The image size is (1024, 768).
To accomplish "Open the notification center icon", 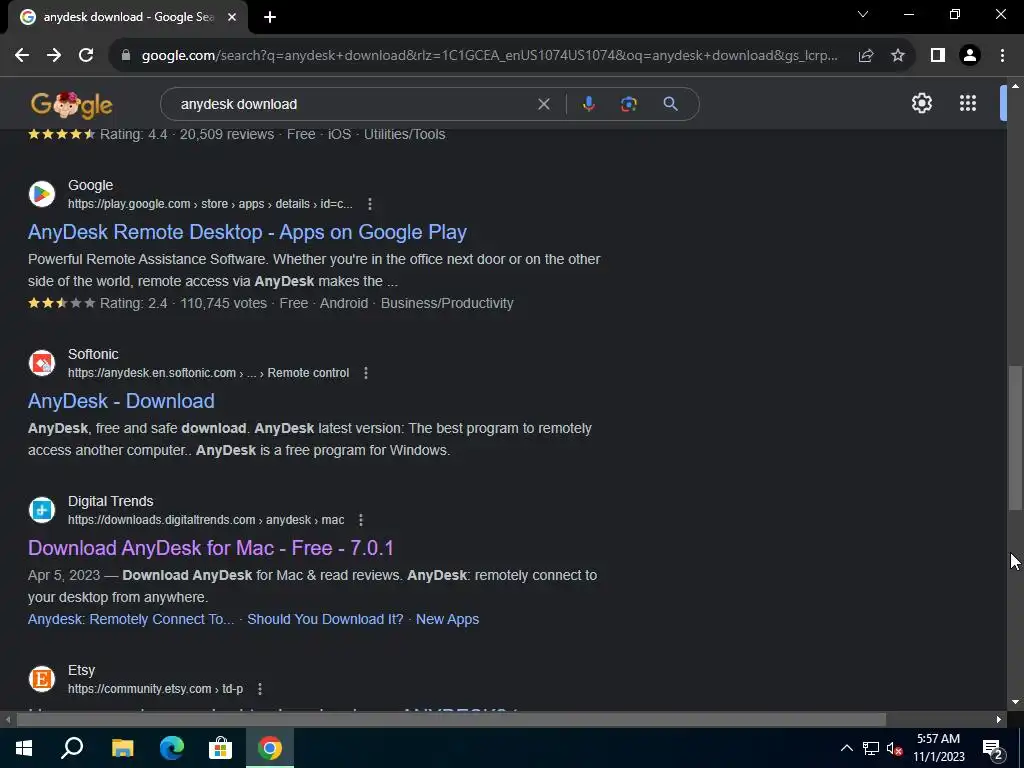I will click(993, 748).
